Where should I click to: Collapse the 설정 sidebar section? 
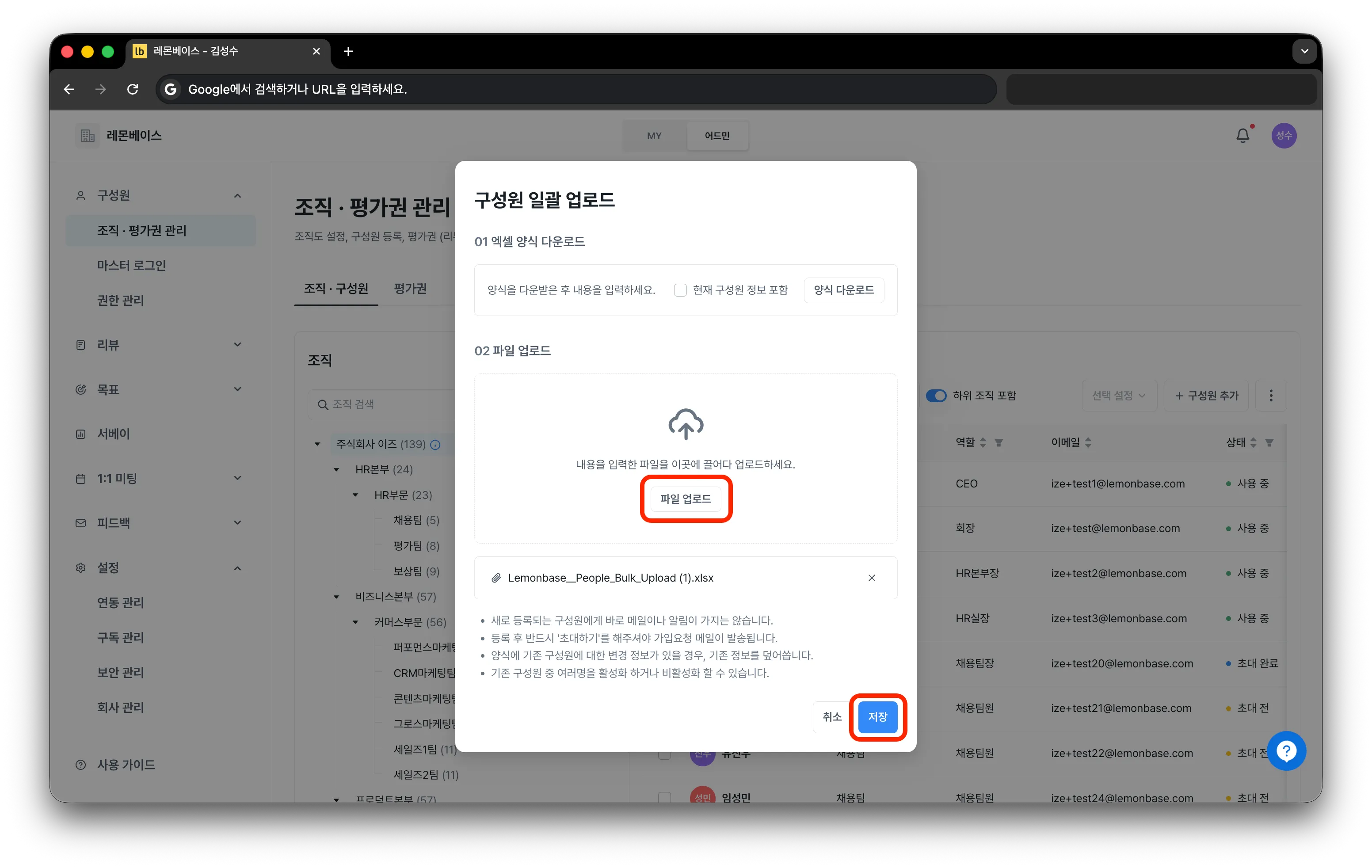pyautogui.click(x=238, y=568)
